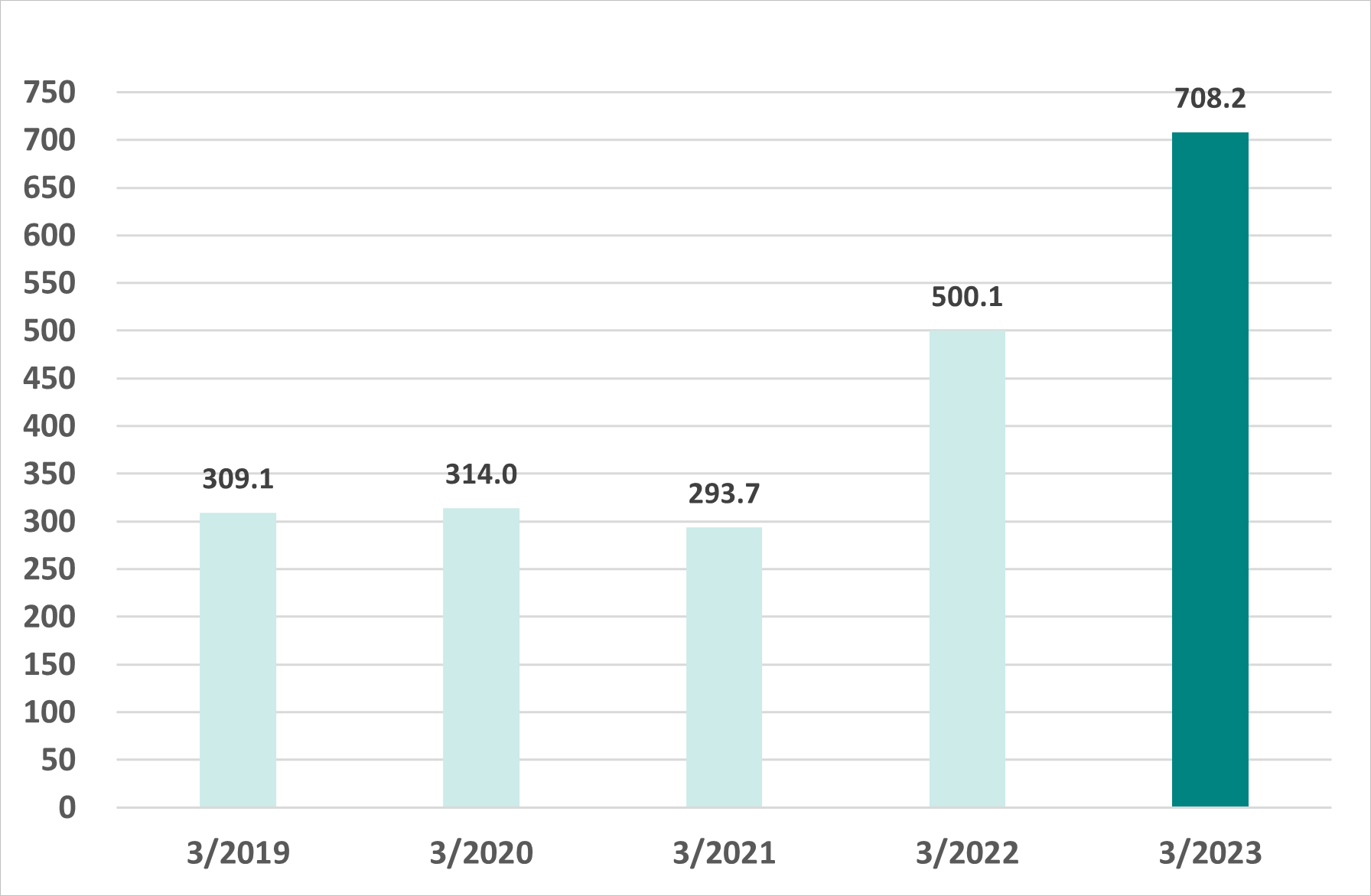Screen dimensions: 1371x896
Task: Click the 3/2020 bar
Action: pos(481,657)
